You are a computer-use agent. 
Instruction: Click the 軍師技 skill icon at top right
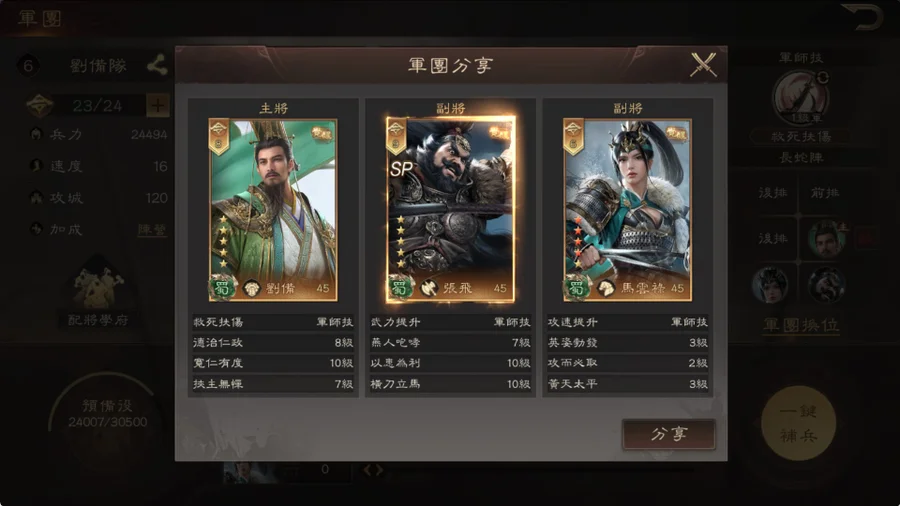801,98
